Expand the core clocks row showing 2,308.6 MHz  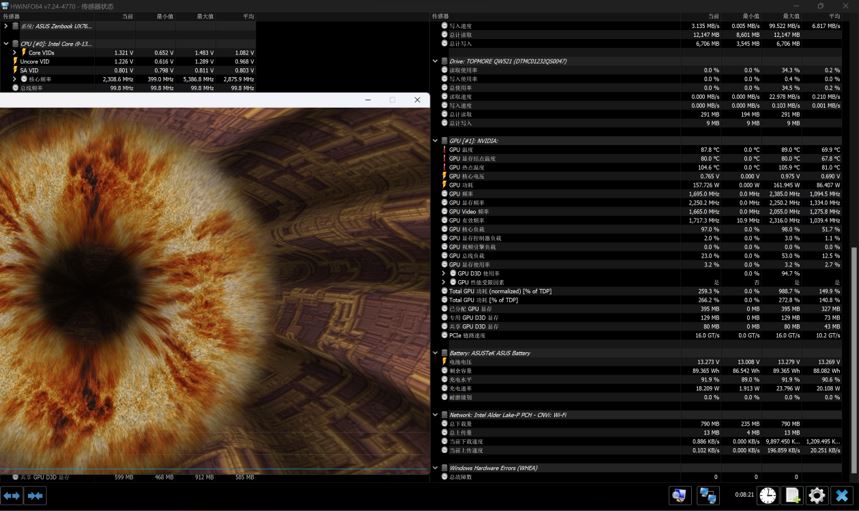(x=15, y=79)
